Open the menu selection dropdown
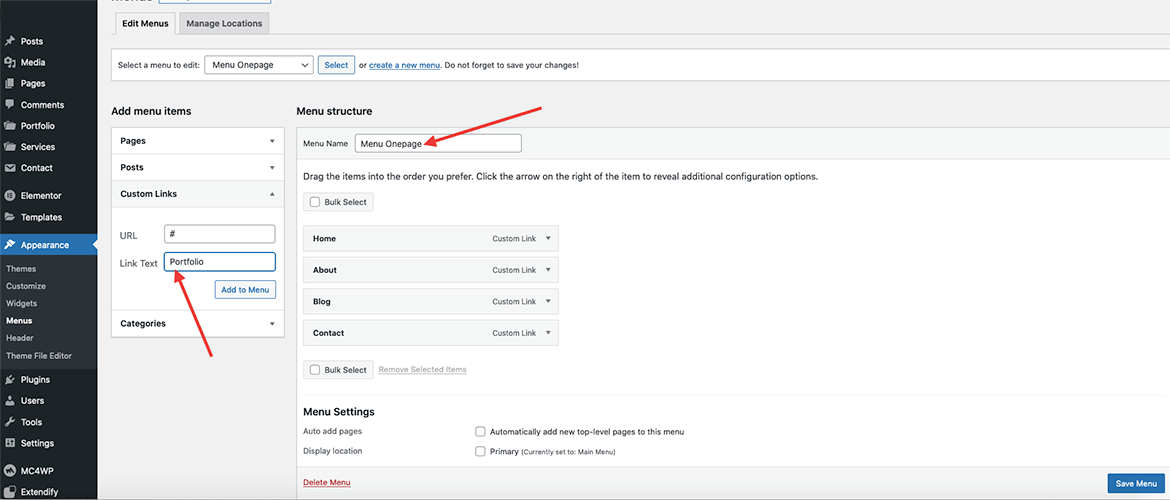Viewport: 1170px width, 500px height. [259, 65]
